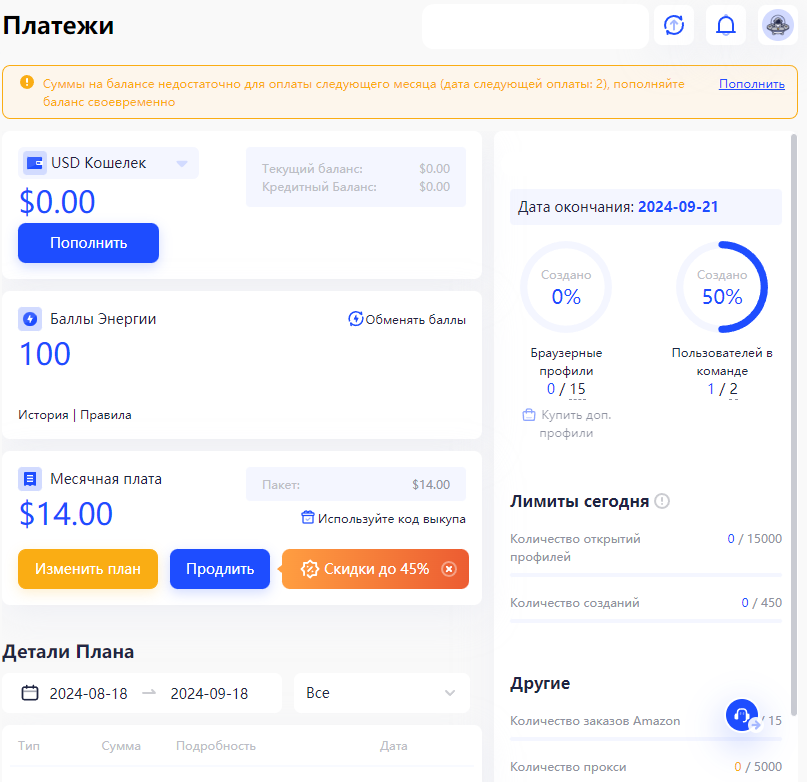Click the energy points value '100'
Screen dimensions: 807x782
pos(45,354)
